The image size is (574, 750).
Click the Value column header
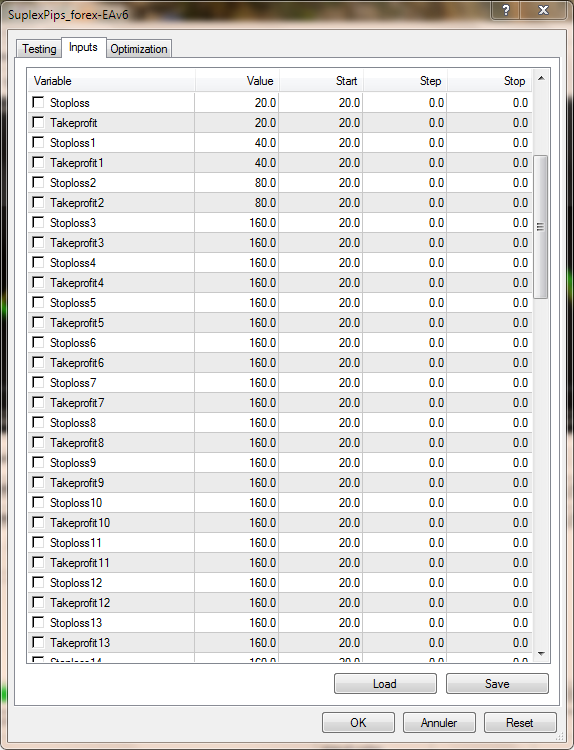[x=237, y=80]
